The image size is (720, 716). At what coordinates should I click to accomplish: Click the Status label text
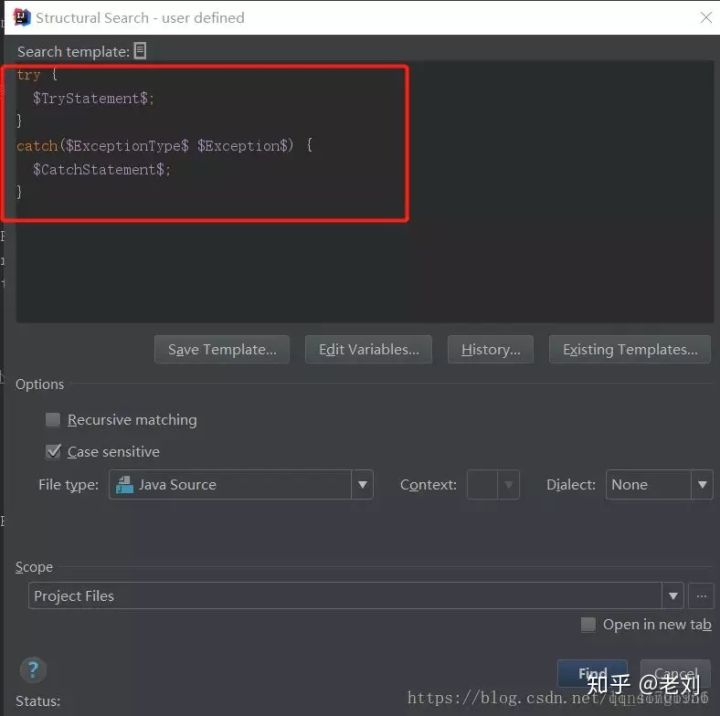click(38, 701)
